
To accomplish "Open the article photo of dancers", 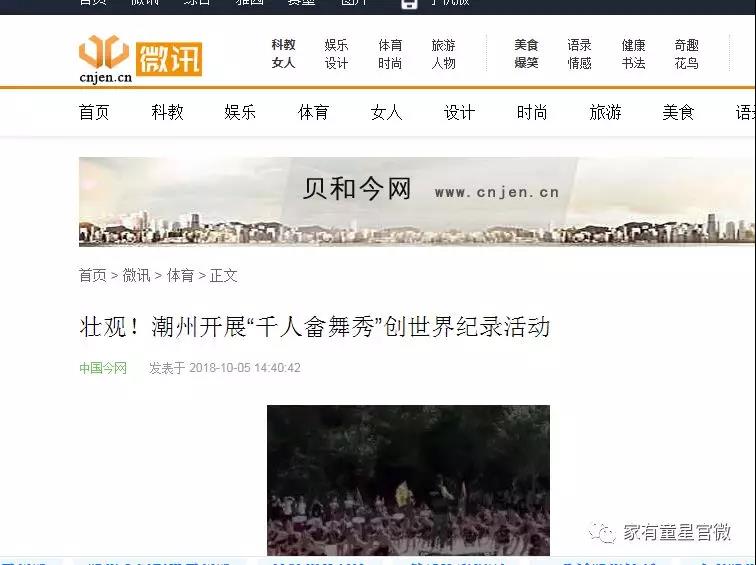I will tap(408, 480).
